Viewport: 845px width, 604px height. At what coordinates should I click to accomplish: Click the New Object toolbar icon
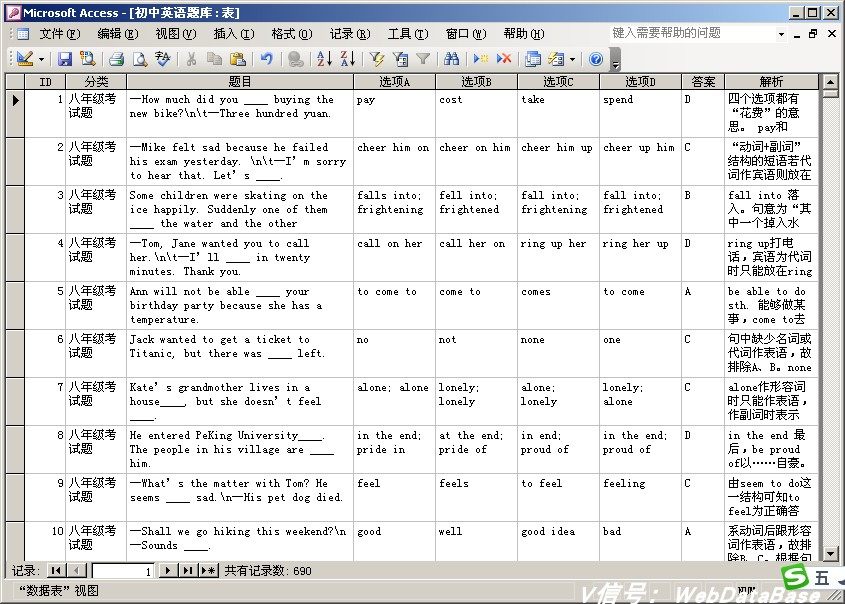tap(556, 59)
